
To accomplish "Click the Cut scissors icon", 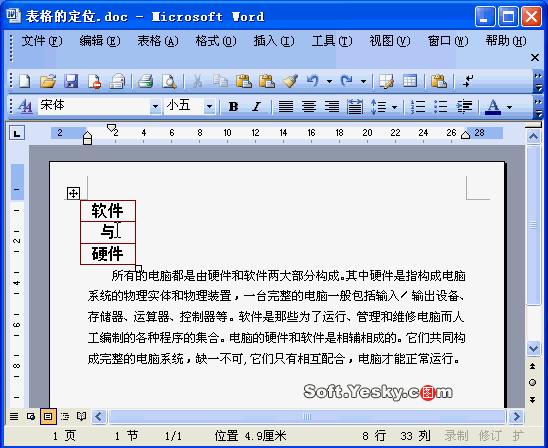I will pyautogui.click(x=197, y=81).
